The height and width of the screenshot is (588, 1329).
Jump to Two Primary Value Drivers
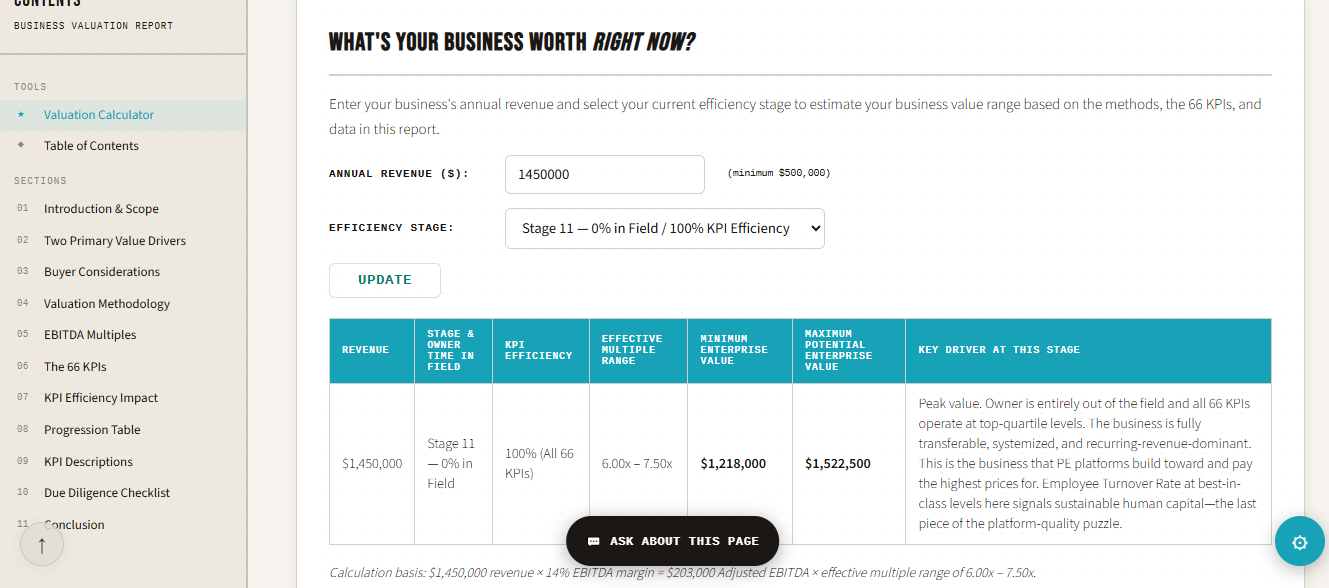tap(114, 241)
